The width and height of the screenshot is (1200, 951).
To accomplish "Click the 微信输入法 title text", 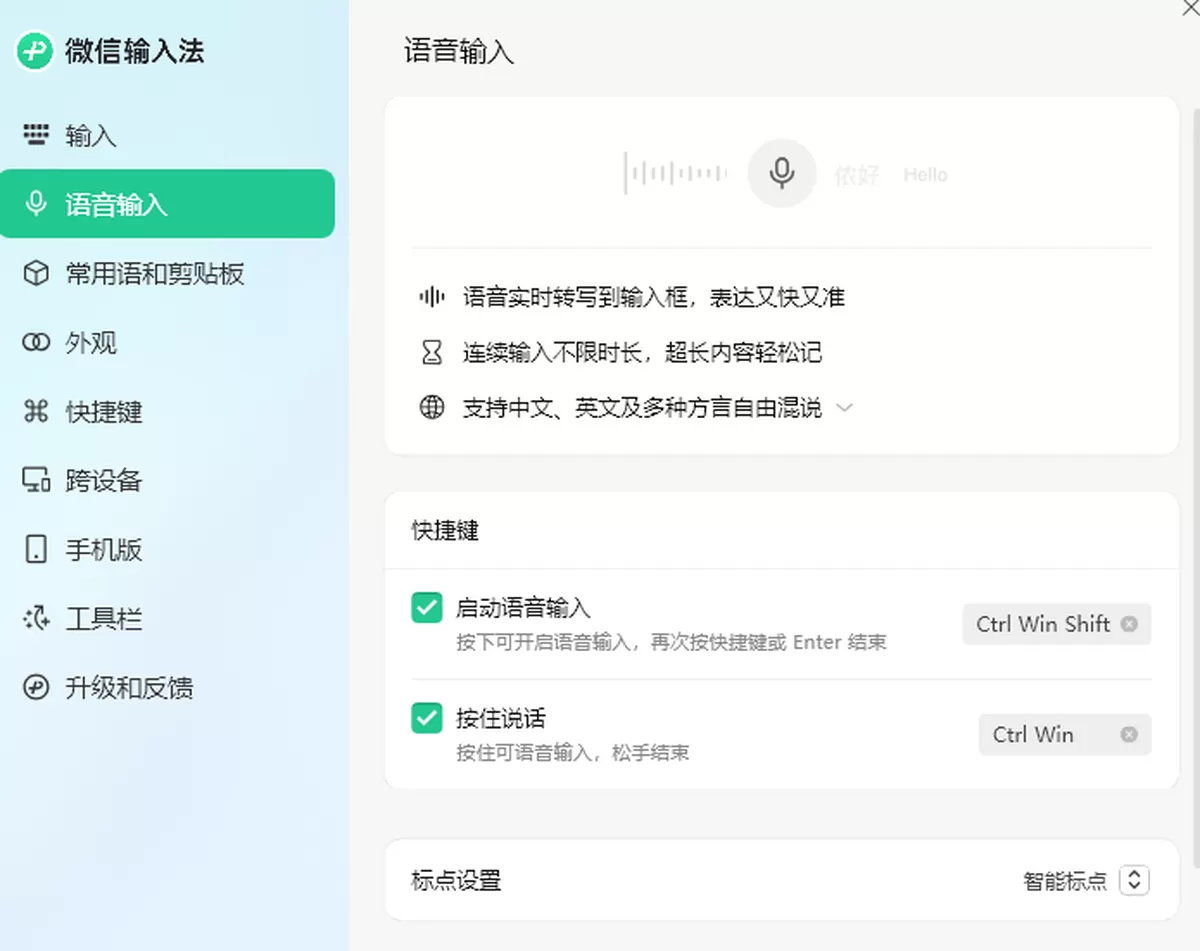I will click(135, 51).
